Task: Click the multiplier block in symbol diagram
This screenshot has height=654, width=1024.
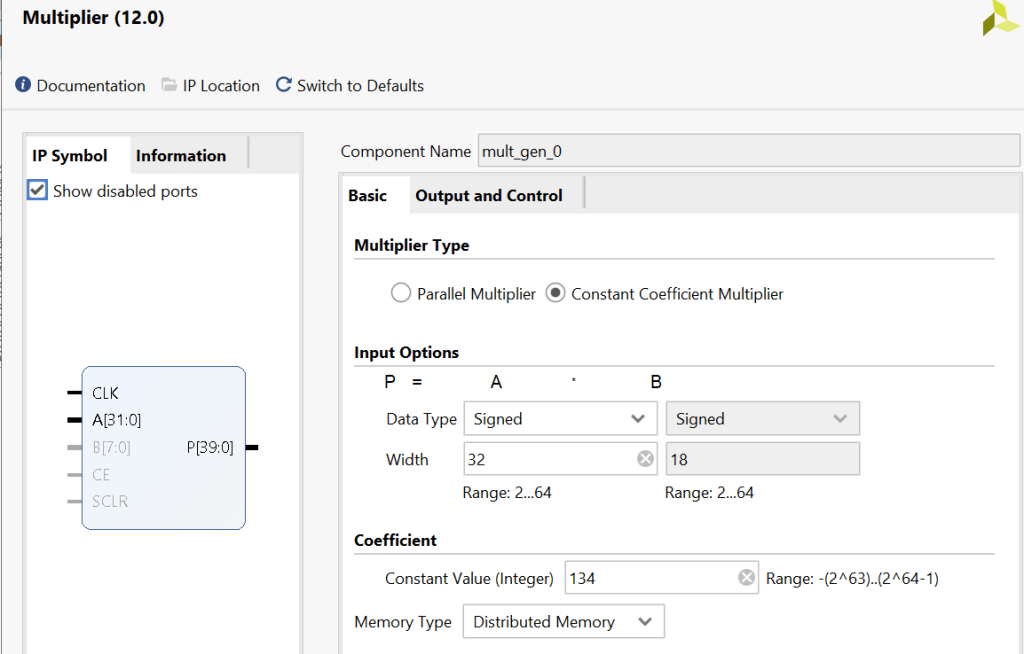Action: pyautogui.click(x=164, y=447)
